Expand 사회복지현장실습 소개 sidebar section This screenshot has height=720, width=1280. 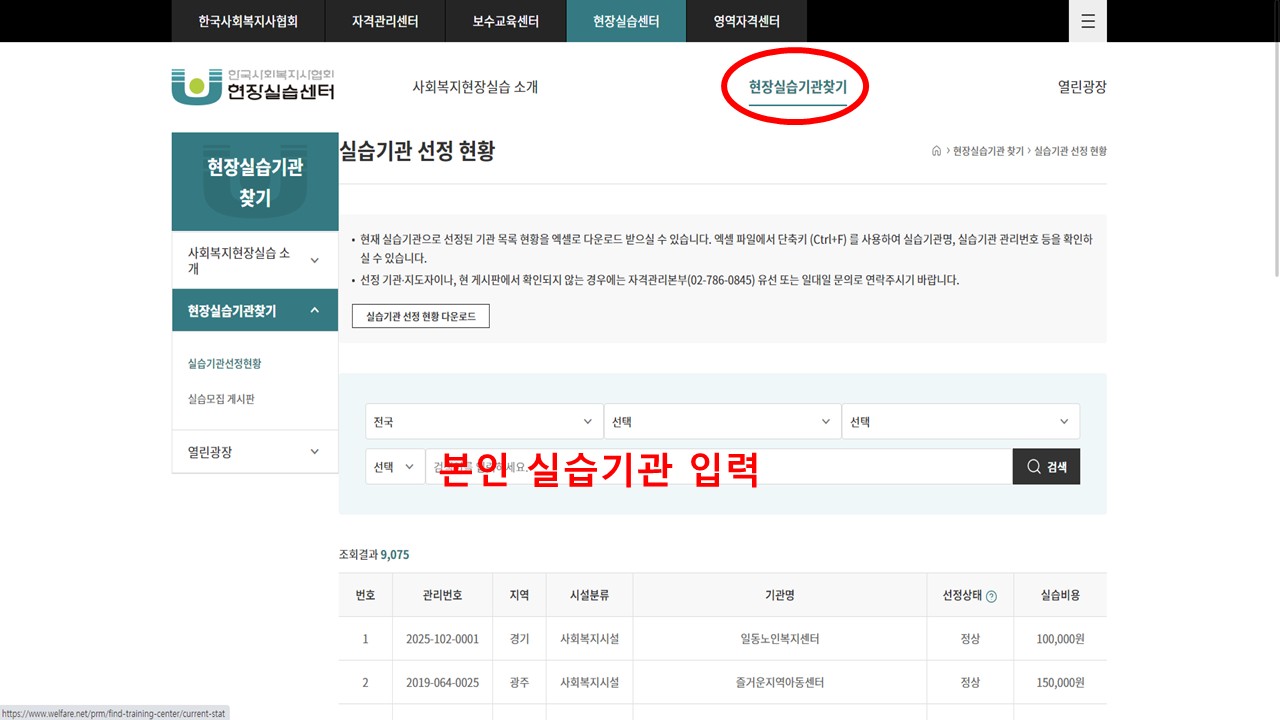[254, 261]
